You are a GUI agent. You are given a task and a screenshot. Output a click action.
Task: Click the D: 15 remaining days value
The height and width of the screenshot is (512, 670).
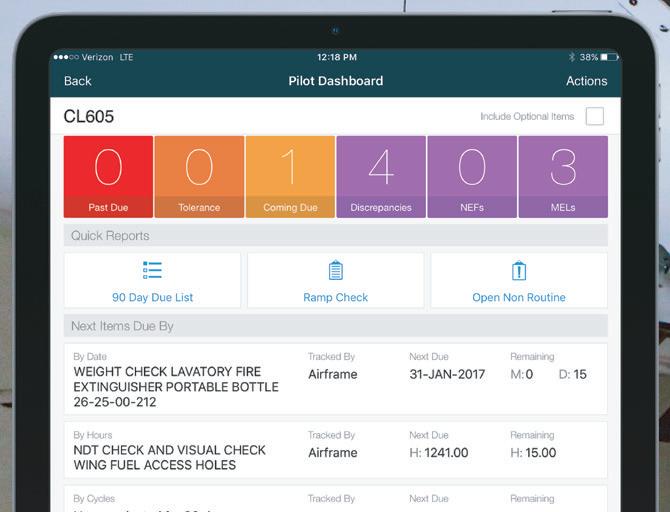pyautogui.click(x=573, y=374)
